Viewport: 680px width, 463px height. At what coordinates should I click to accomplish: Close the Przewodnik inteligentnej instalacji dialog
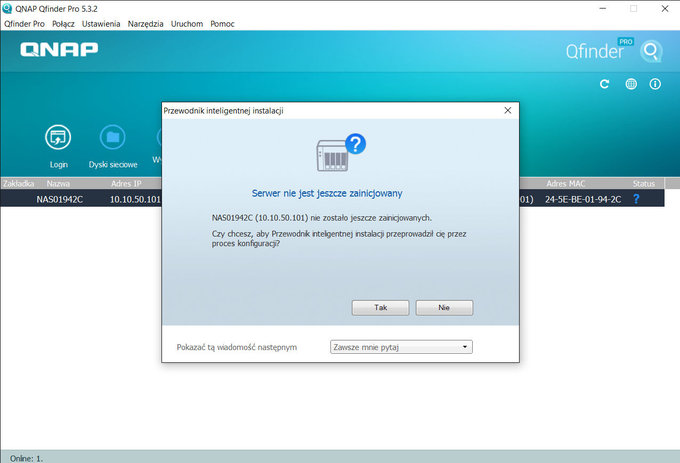[508, 111]
